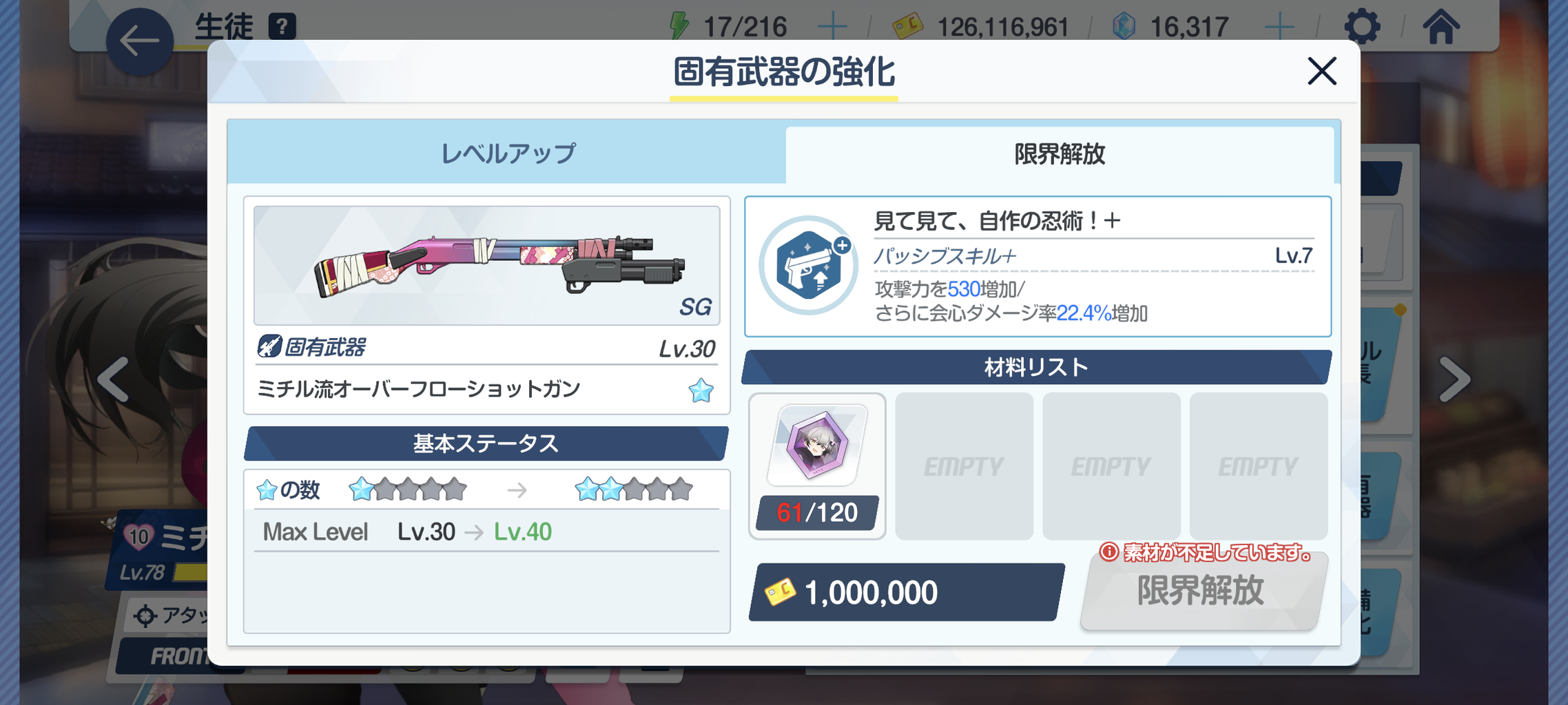Tap the first EMPTY material slot
1568x705 pixels.
point(964,466)
